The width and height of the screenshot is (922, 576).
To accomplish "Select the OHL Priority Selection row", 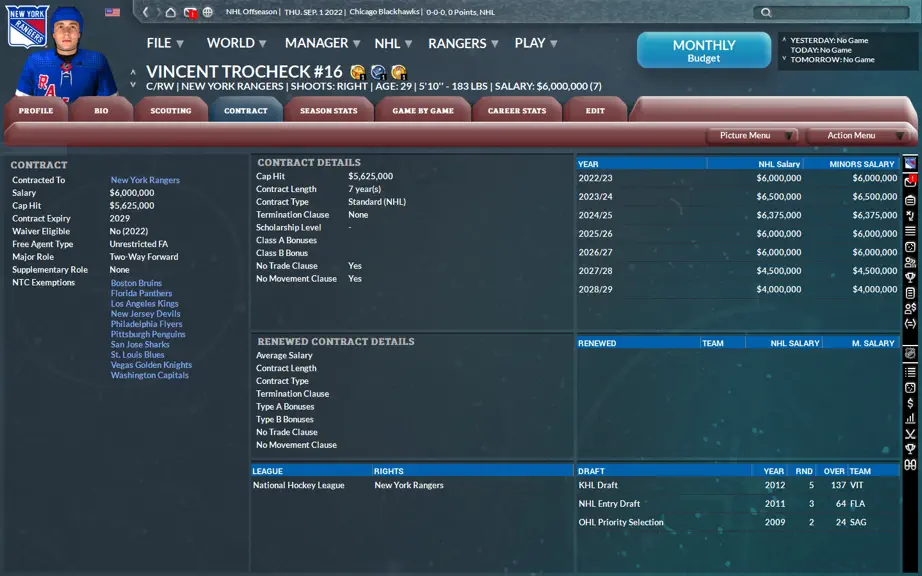I will 737,522.
